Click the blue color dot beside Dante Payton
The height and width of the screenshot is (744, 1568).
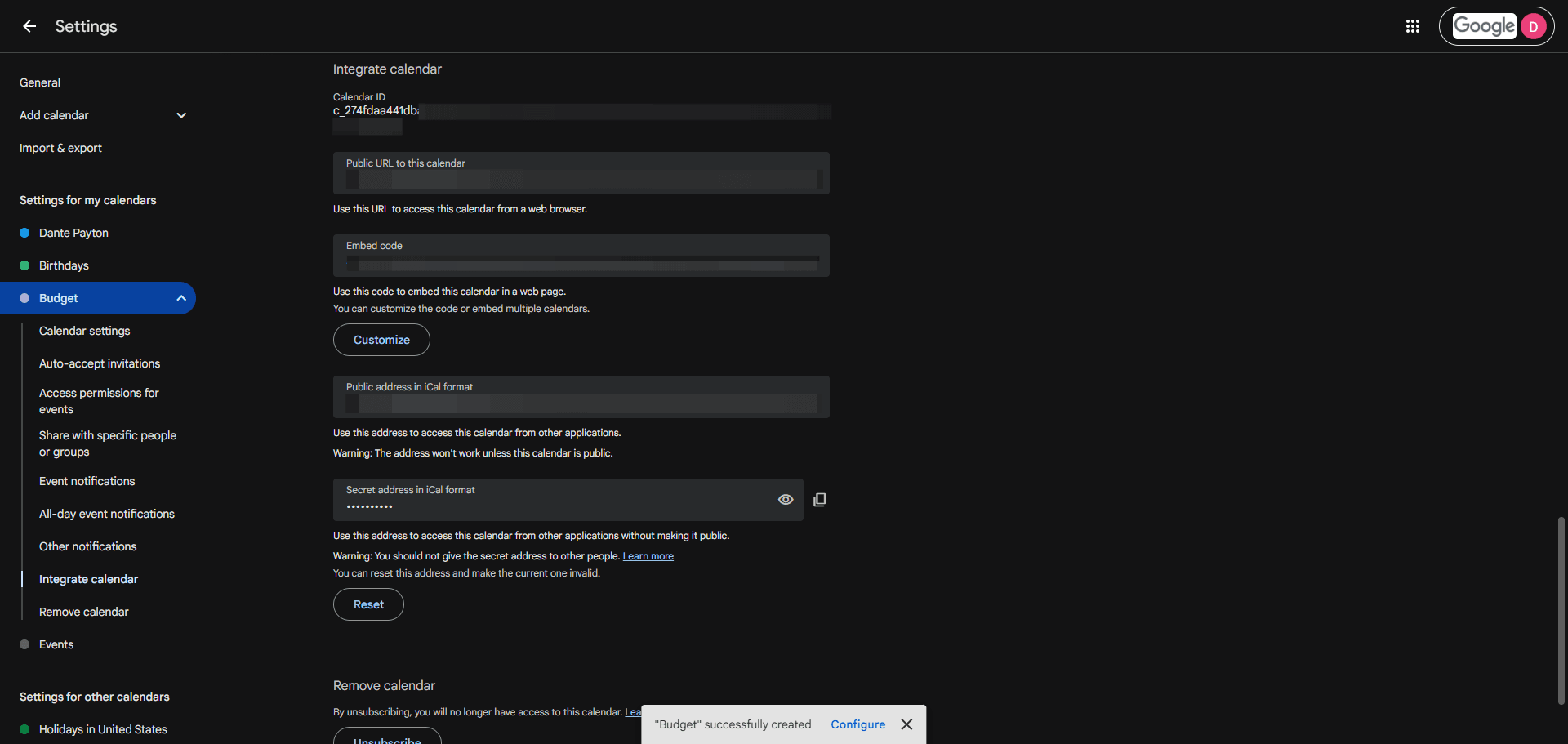click(24, 233)
